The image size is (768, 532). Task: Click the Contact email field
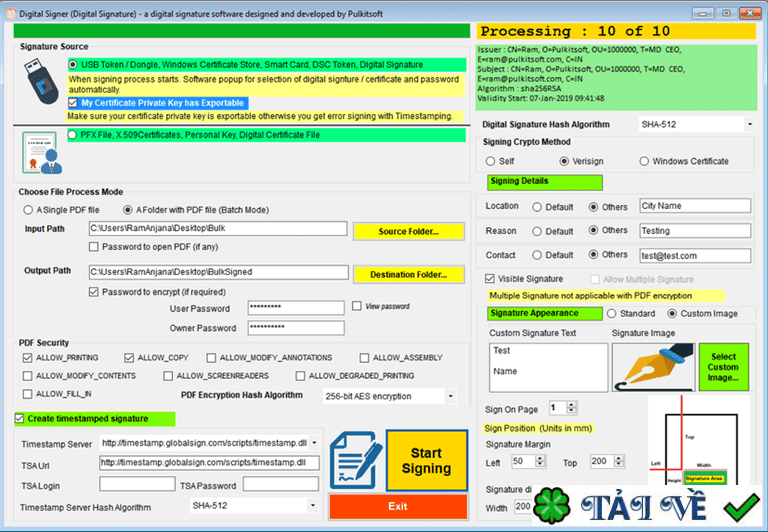click(x=695, y=256)
